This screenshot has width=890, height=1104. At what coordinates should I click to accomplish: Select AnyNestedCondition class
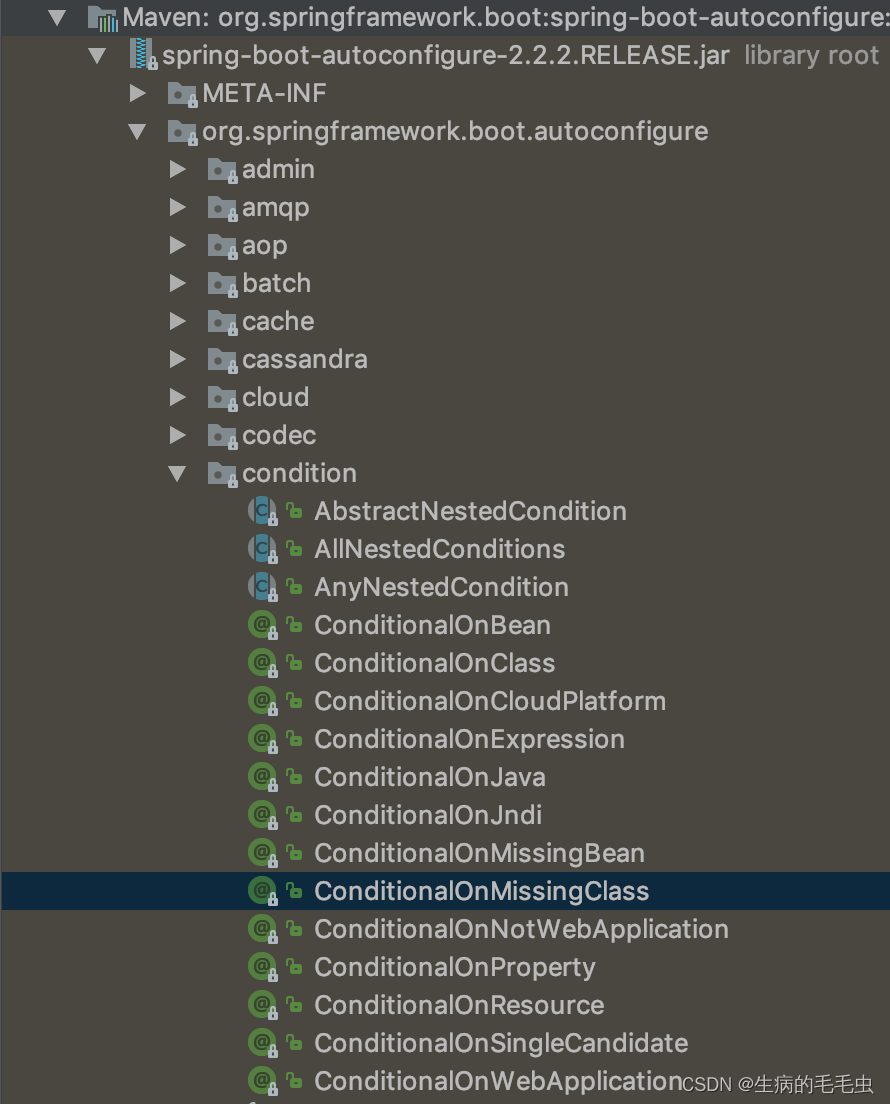441,587
